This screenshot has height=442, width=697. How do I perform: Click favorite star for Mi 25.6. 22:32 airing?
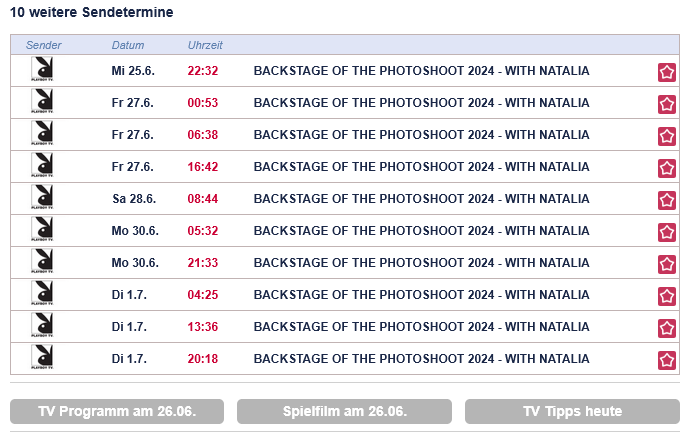[667, 72]
